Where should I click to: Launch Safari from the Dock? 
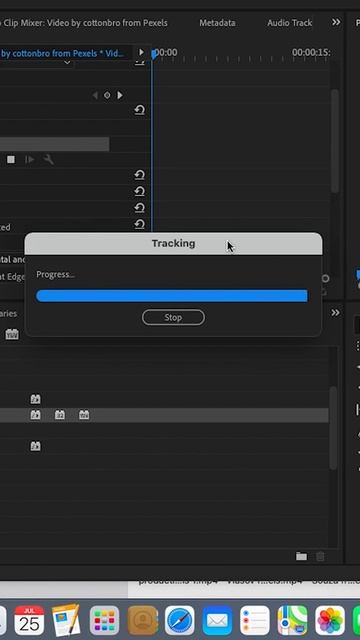180,620
